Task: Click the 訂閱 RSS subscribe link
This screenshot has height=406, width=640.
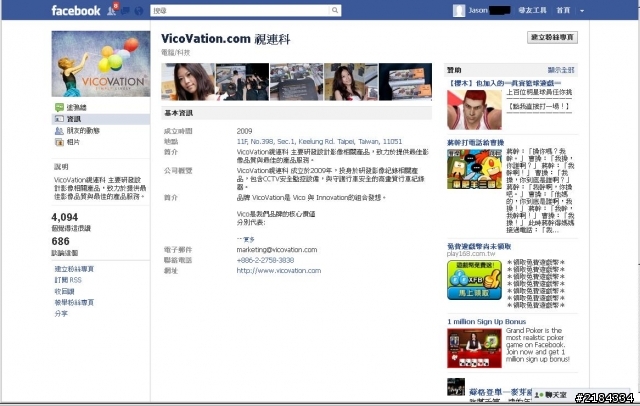Action: click(x=68, y=280)
